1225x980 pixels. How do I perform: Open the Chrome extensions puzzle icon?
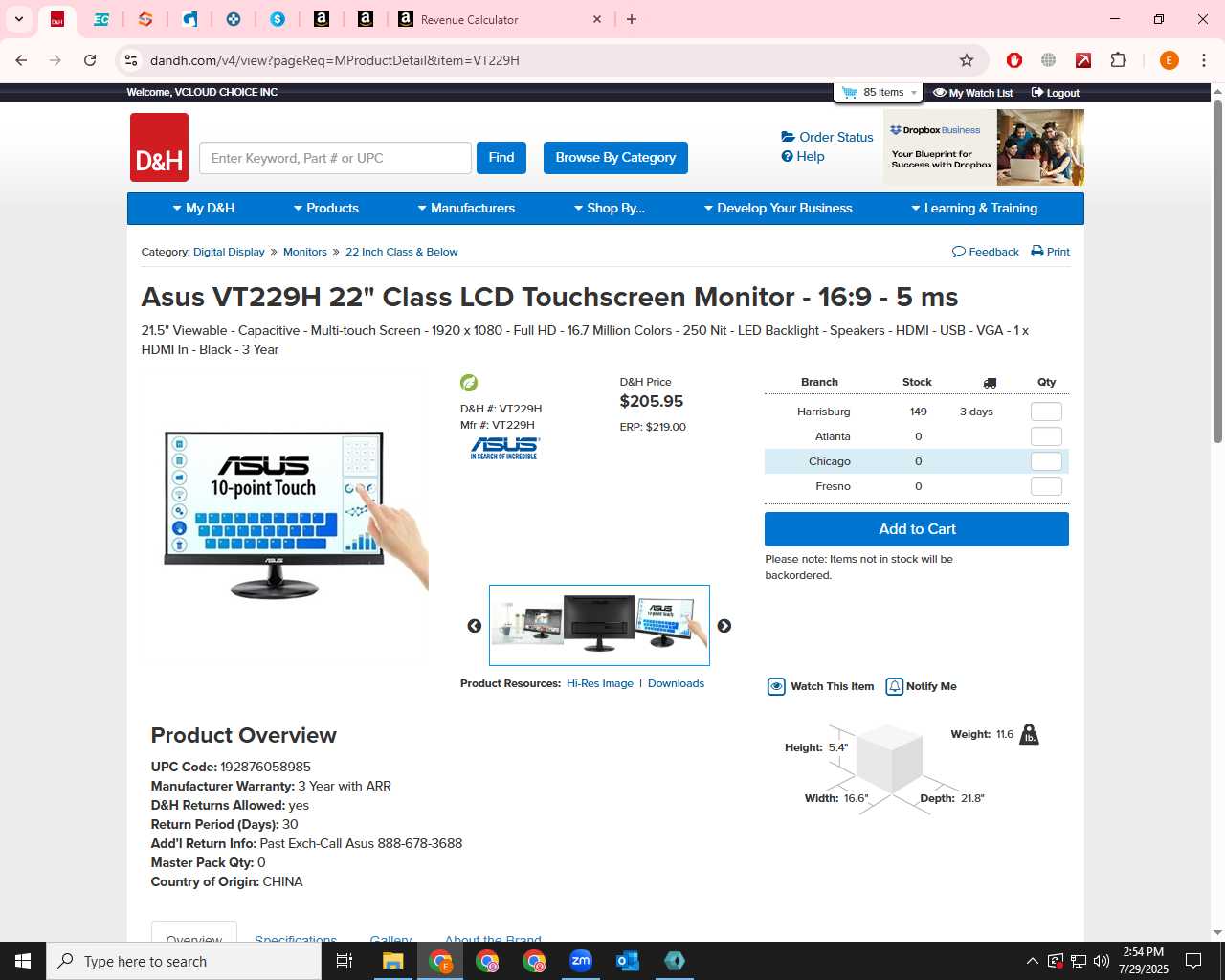click(x=1118, y=60)
